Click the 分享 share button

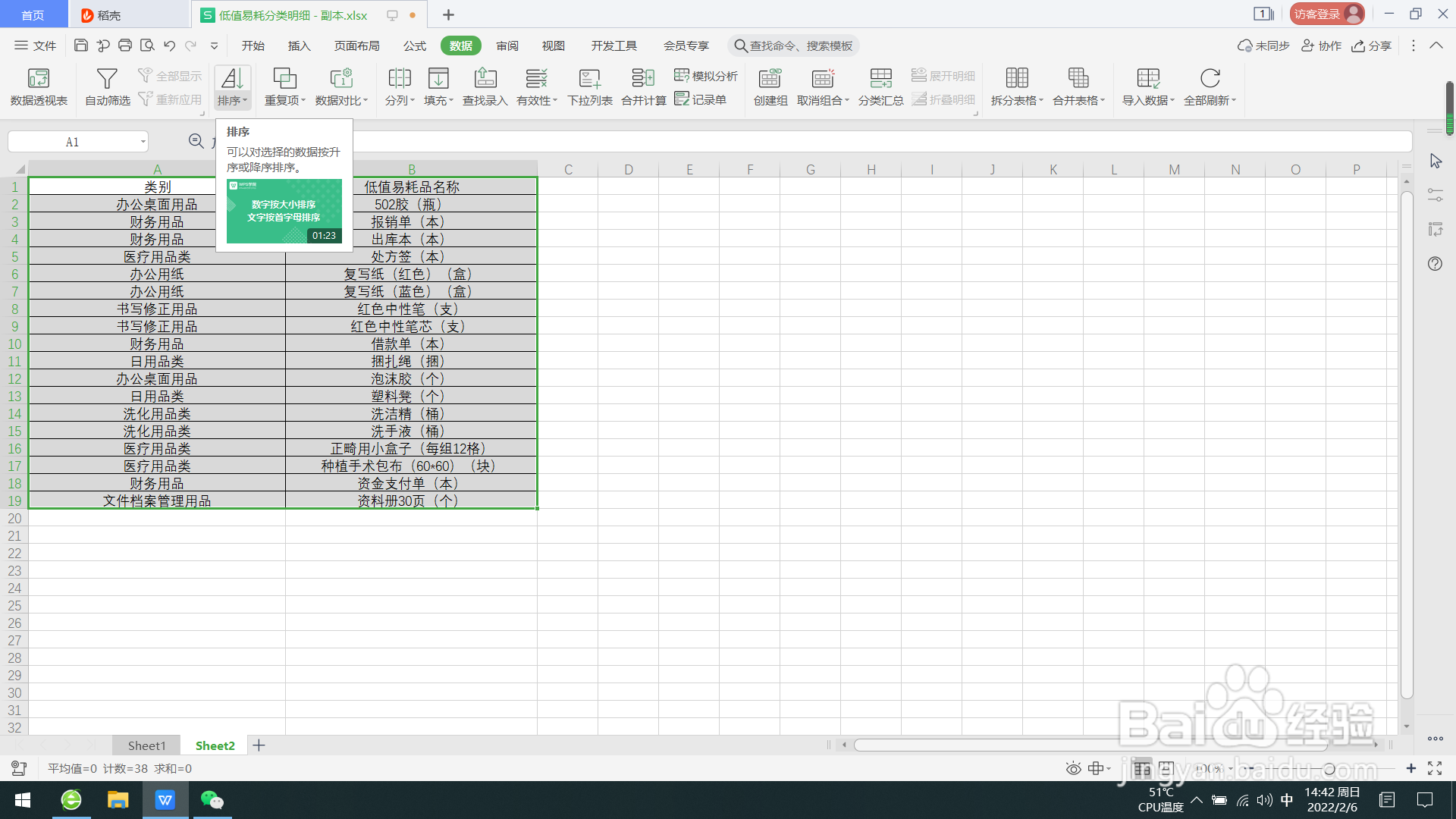[x=1372, y=45]
